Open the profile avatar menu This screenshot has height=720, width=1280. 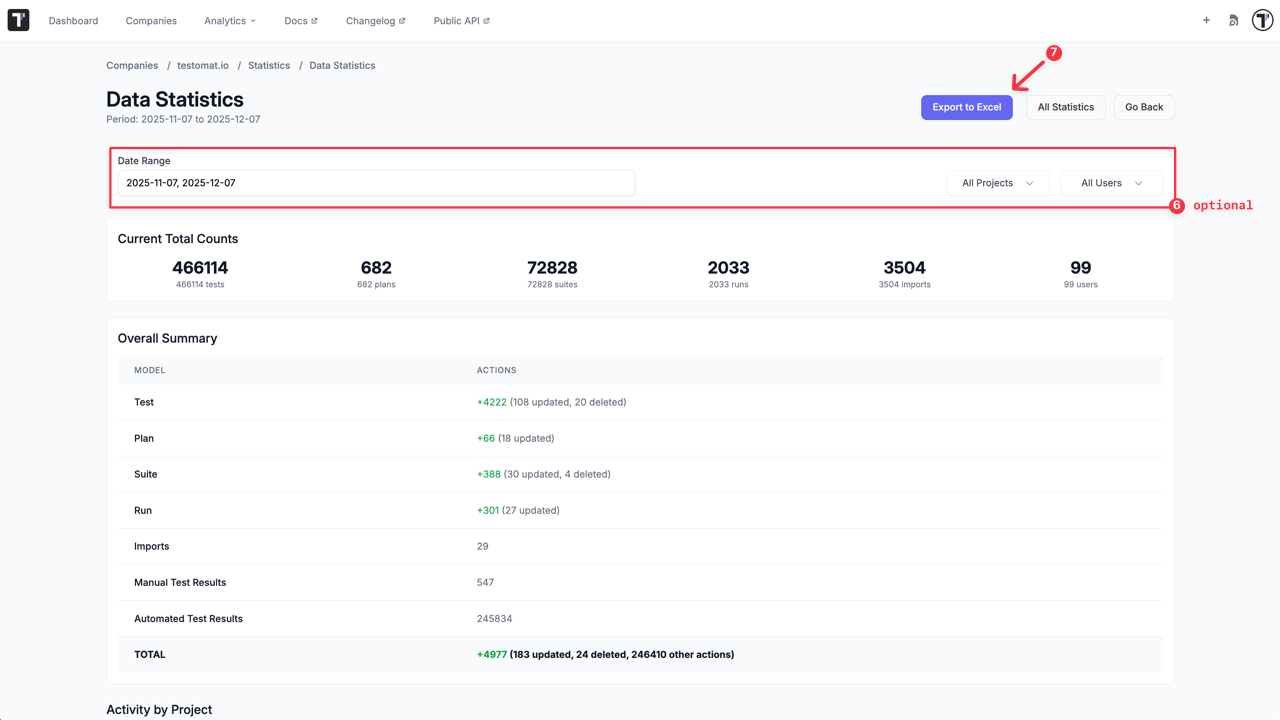pyautogui.click(x=1262, y=20)
